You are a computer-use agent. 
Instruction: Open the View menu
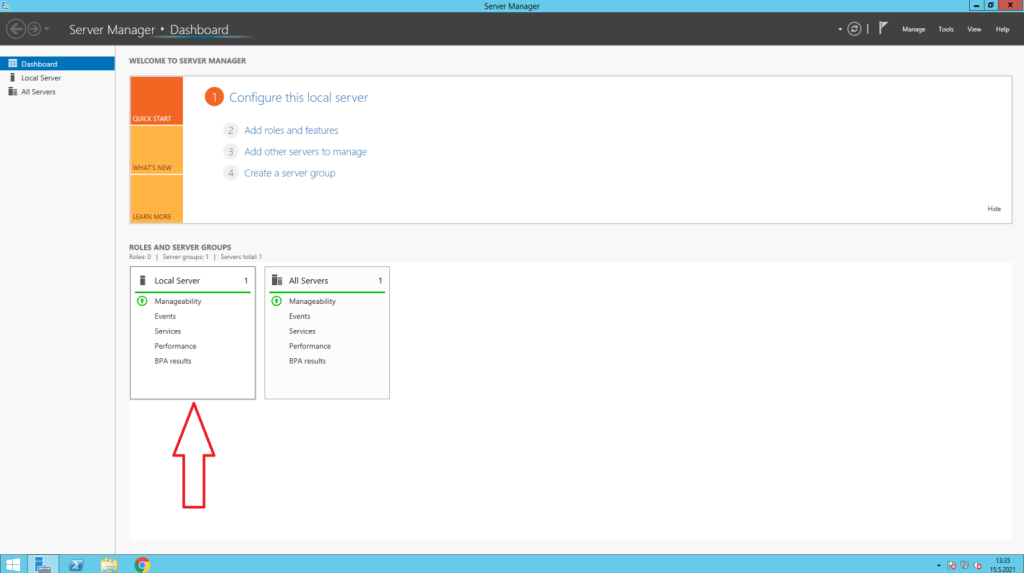[974, 29]
